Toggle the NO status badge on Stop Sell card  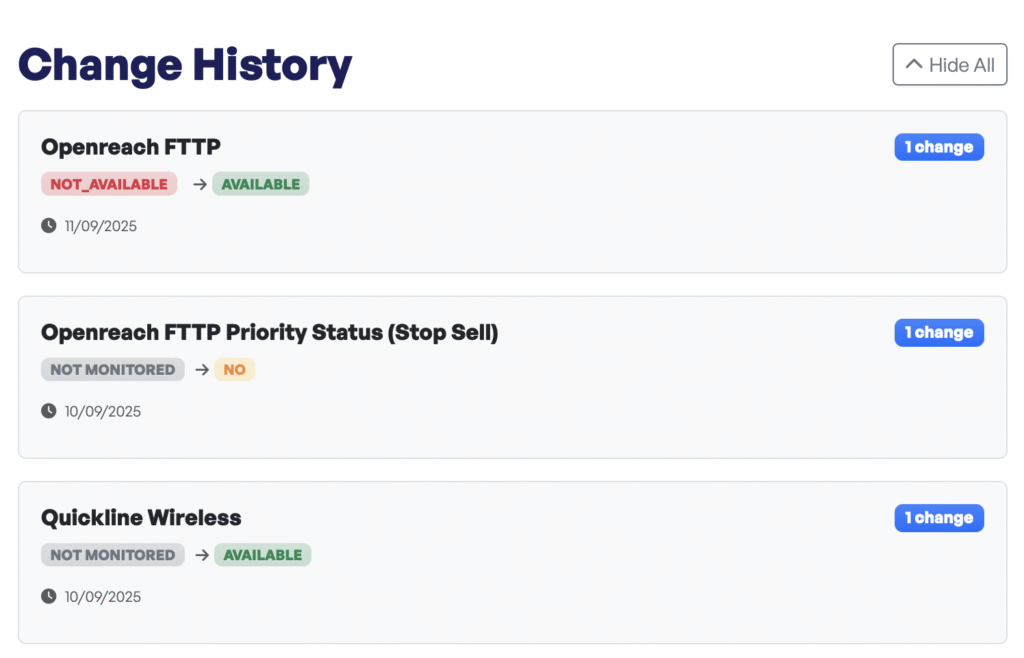coord(234,369)
